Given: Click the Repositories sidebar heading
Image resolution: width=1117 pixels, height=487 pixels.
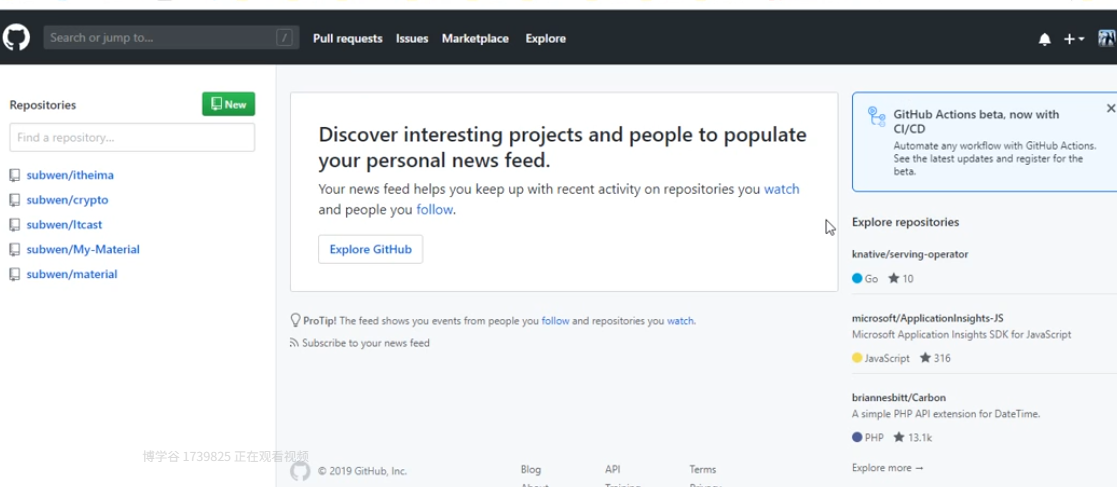Looking at the screenshot, I should pos(43,105).
